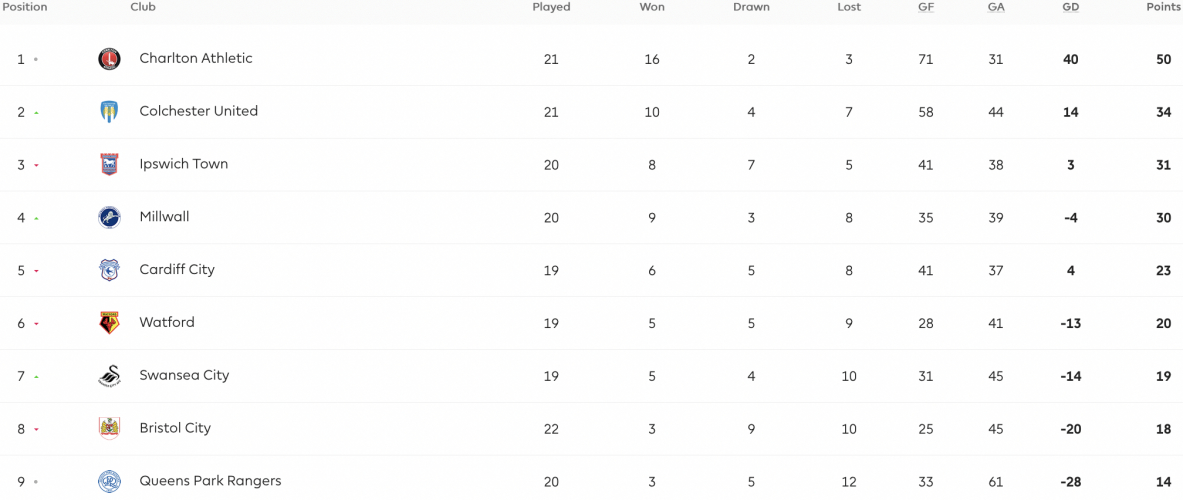
Task: Click the Bristol City club badge
Action: pos(109,429)
